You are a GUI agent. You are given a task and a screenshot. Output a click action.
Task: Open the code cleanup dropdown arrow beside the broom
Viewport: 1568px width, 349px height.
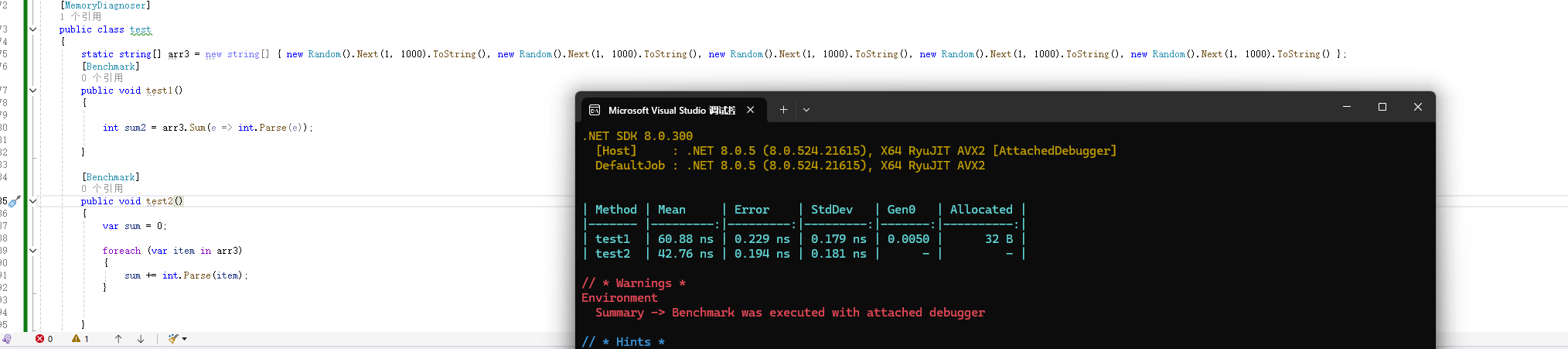[184, 339]
